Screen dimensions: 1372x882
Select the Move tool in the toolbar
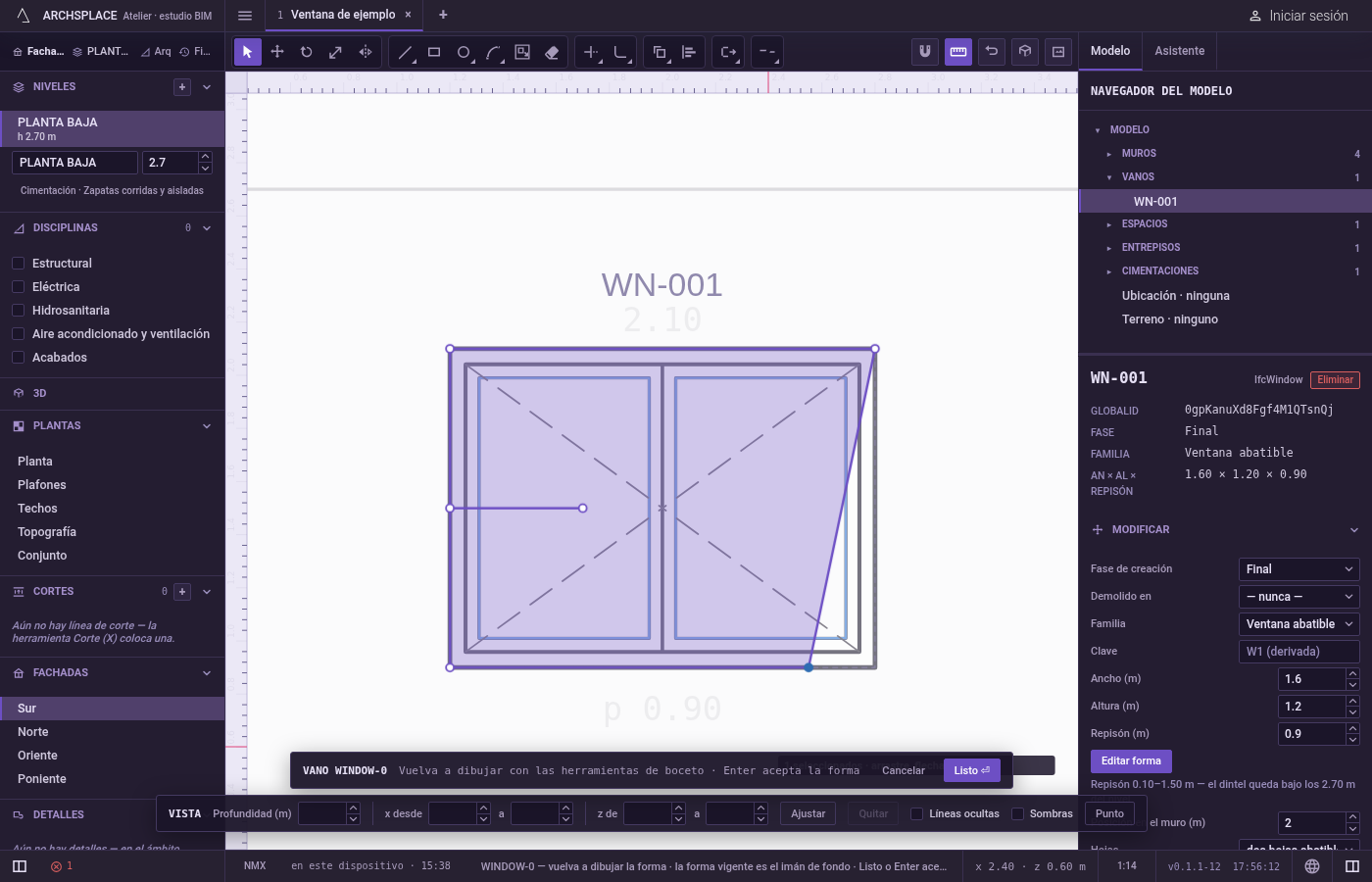coord(277,52)
